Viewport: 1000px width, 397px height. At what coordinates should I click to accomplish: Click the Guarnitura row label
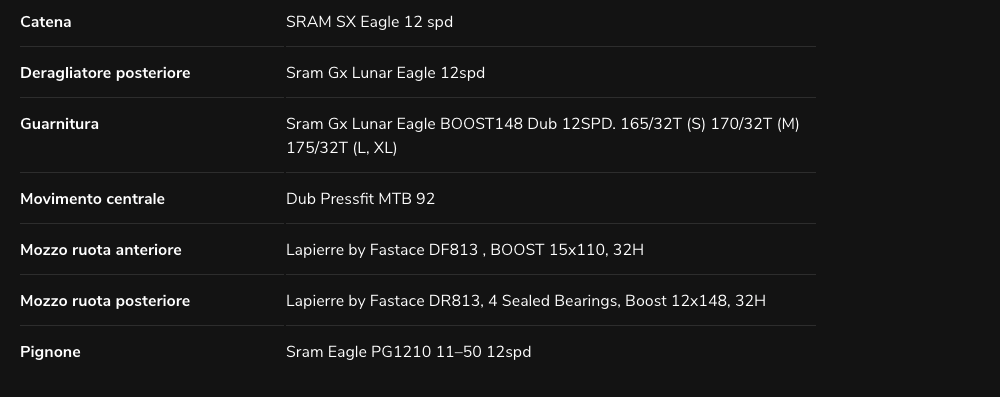click(x=59, y=124)
